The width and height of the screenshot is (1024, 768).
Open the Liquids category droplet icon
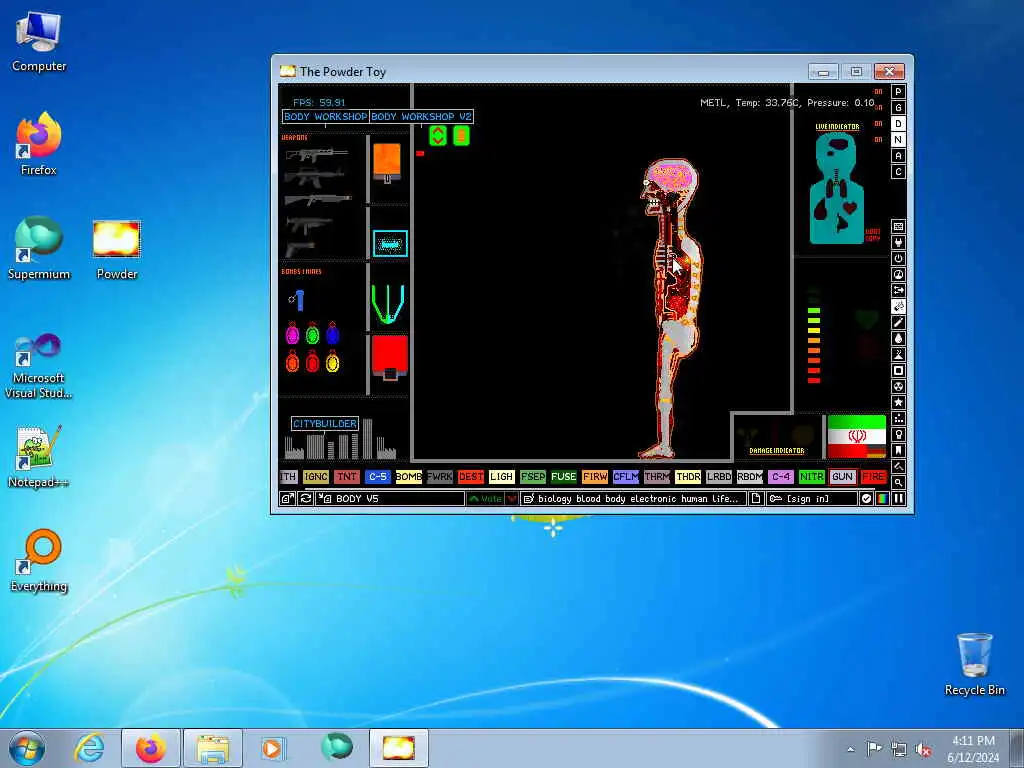tap(898, 338)
